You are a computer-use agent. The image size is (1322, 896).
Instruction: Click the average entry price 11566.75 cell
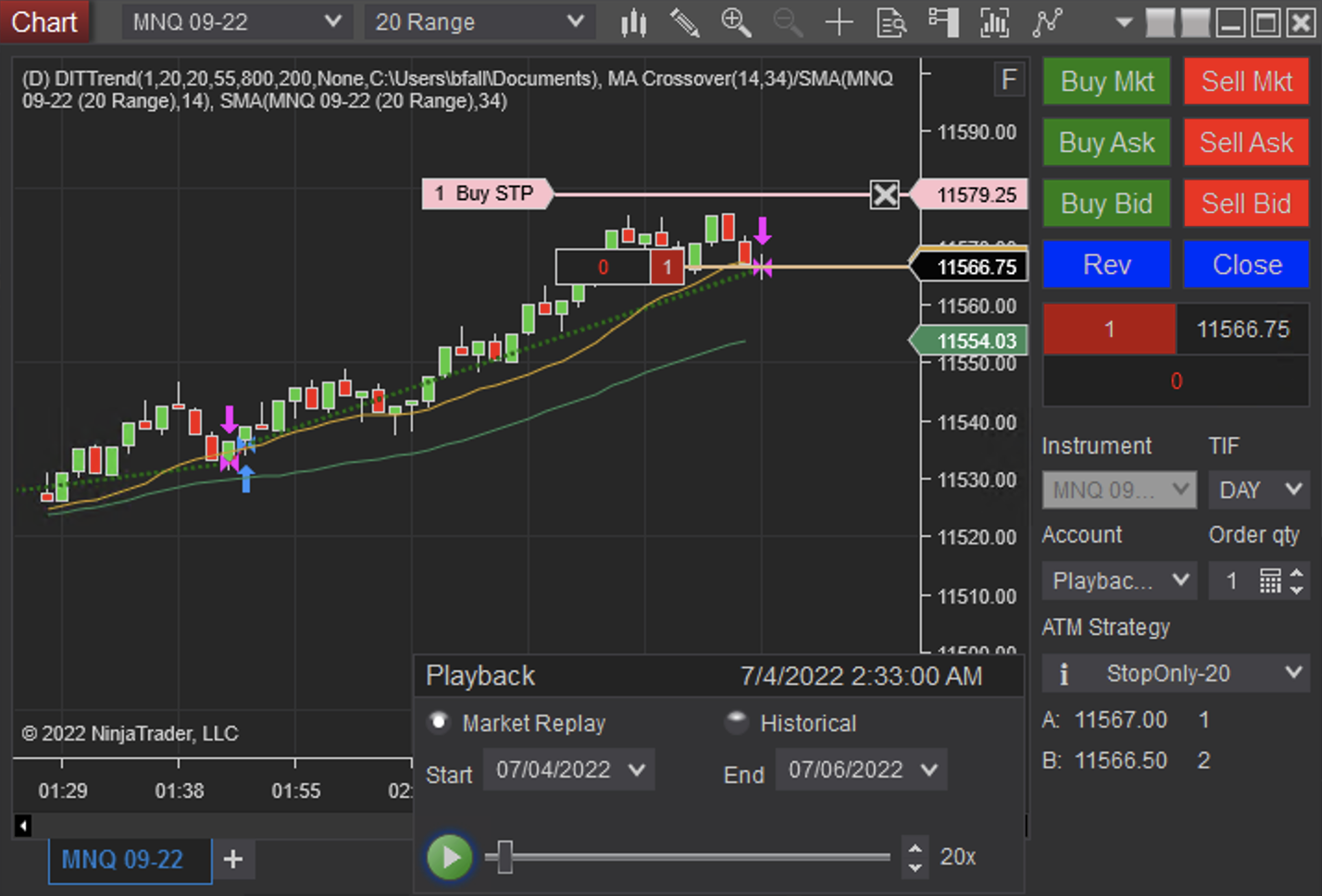(1242, 330)
